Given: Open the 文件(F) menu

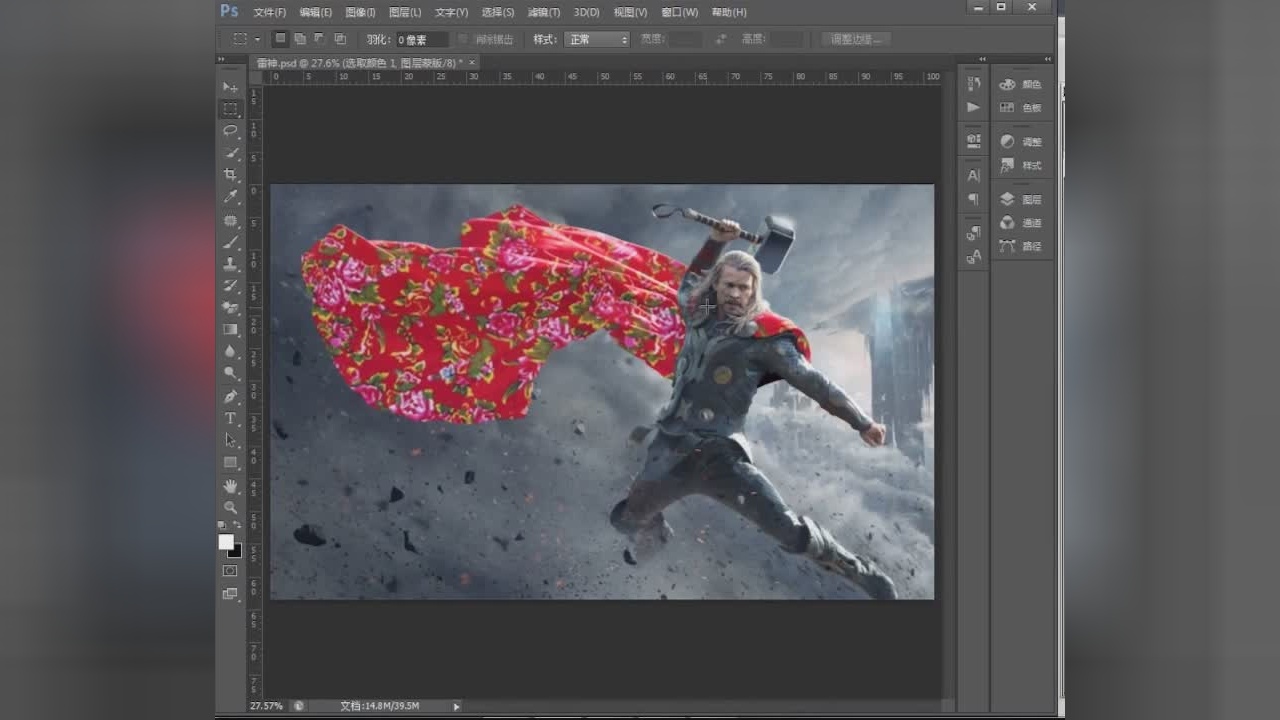Looking at the screenshot, I should tap(269, 12).
